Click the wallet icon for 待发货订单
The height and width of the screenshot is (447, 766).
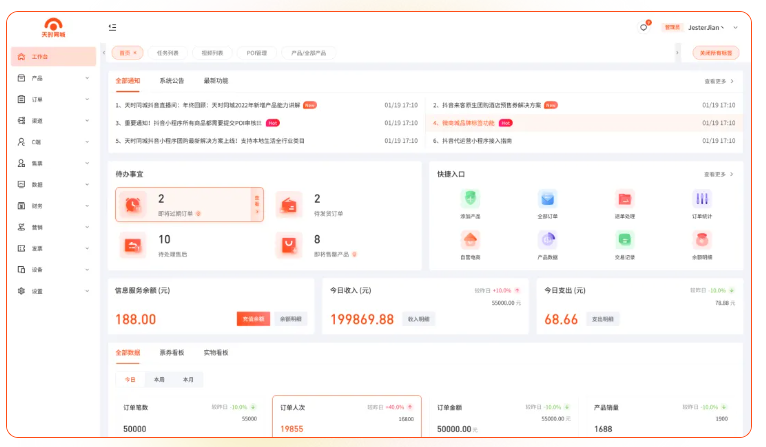[288, 205]
